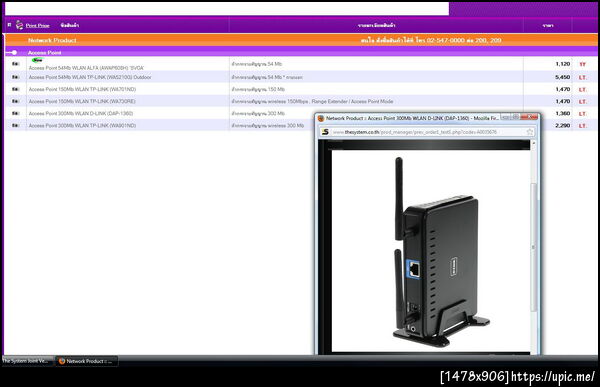Click the price 1,120
Screen dimensions: 600x387
coord(562,64)
